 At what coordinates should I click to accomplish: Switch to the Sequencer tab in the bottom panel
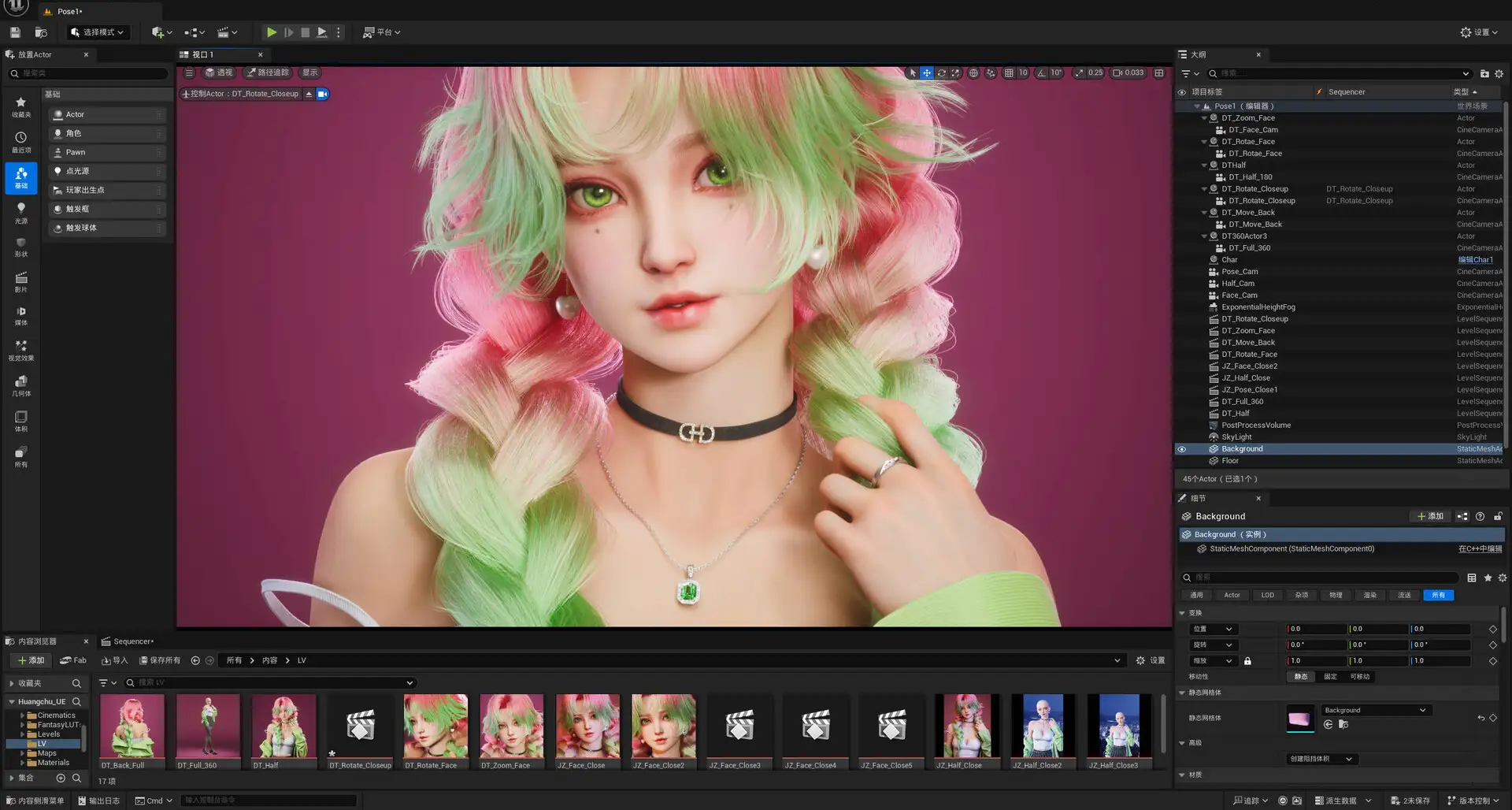(x=132, y=641)
